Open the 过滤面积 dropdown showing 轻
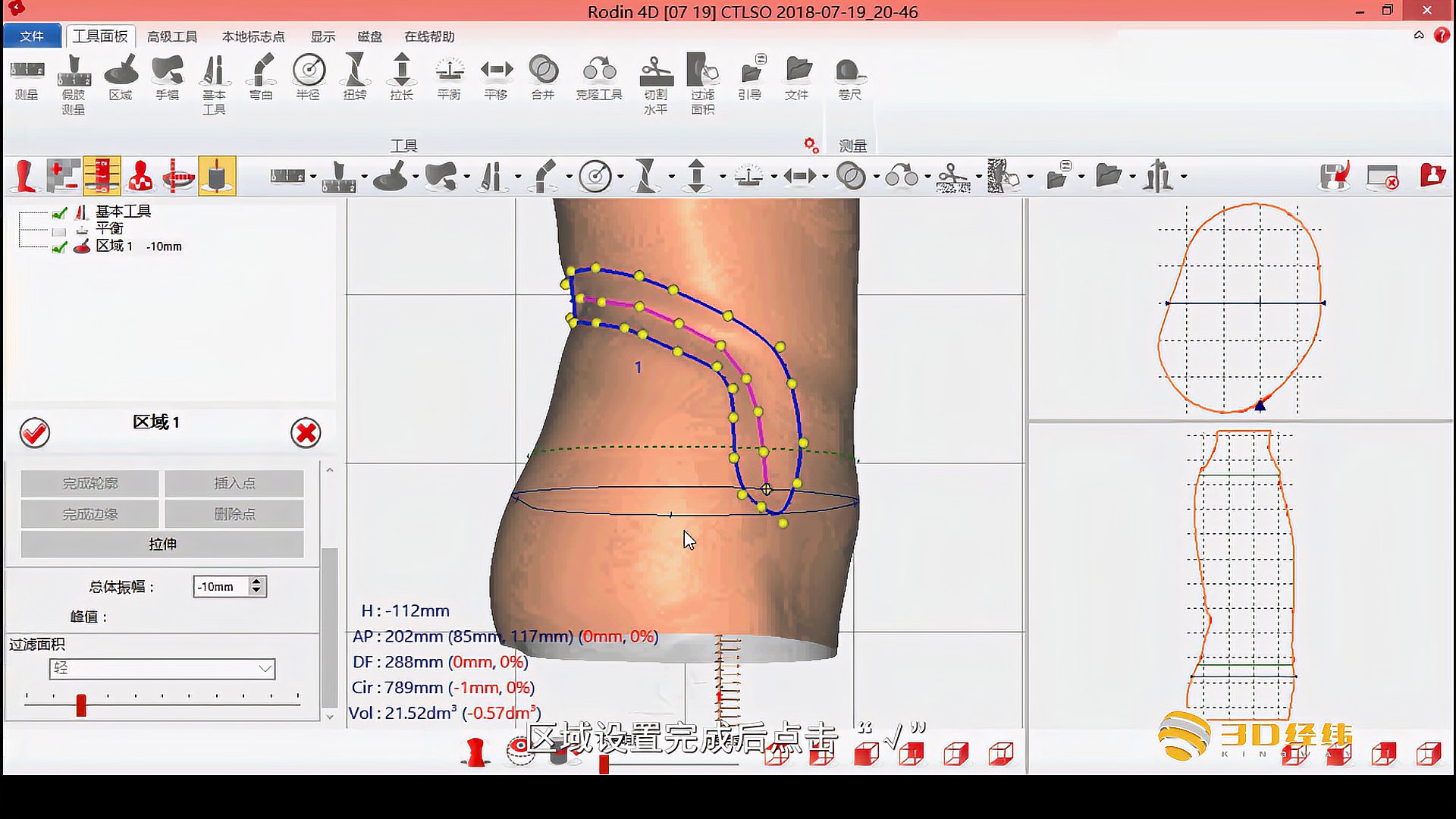 [162, 668]
